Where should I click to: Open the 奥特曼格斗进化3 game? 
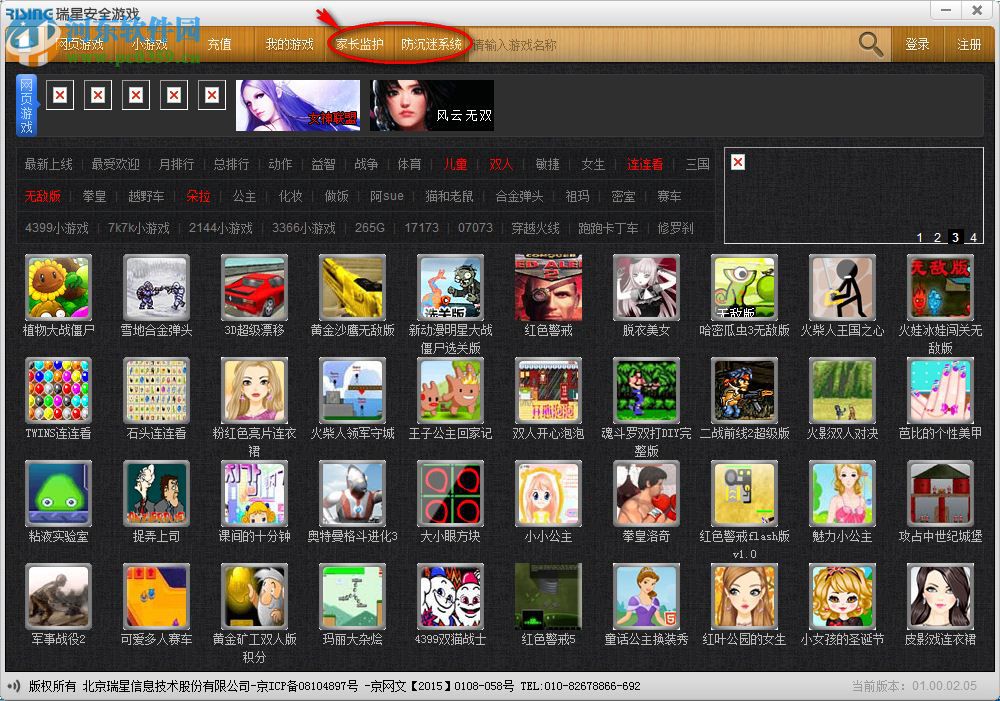click(353, 494)
